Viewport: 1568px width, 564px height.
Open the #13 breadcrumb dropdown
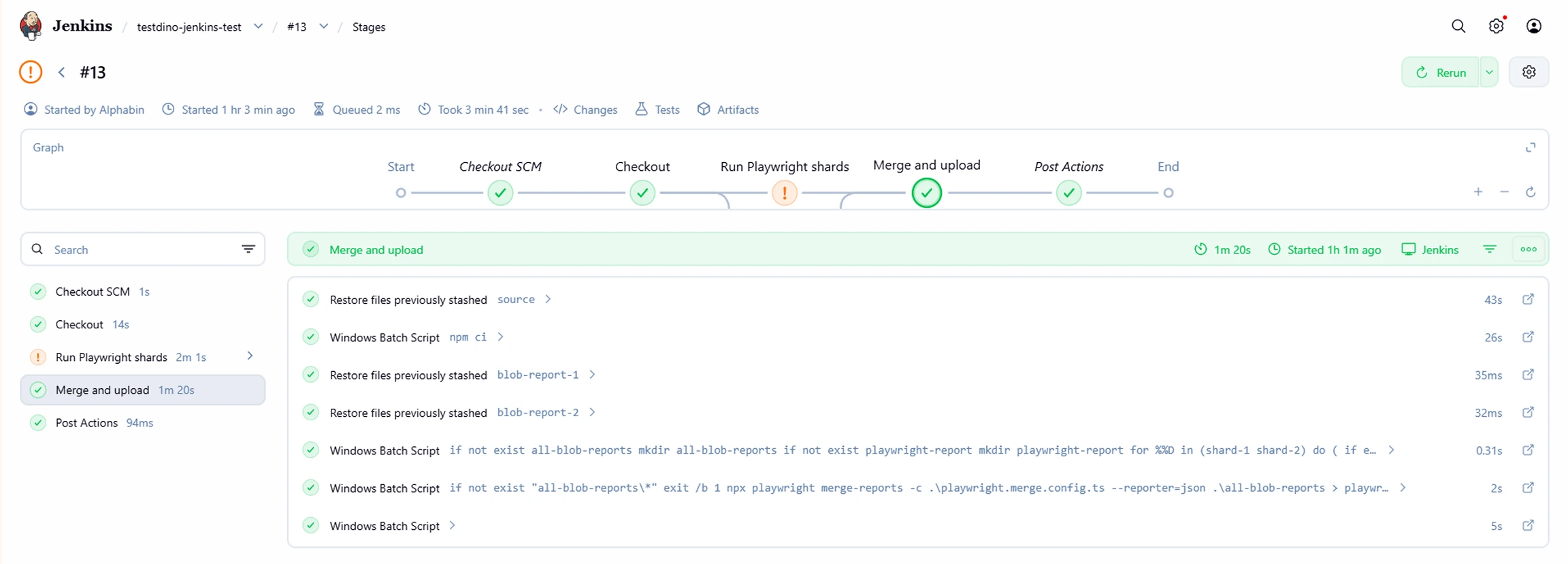tap(323, 27)
